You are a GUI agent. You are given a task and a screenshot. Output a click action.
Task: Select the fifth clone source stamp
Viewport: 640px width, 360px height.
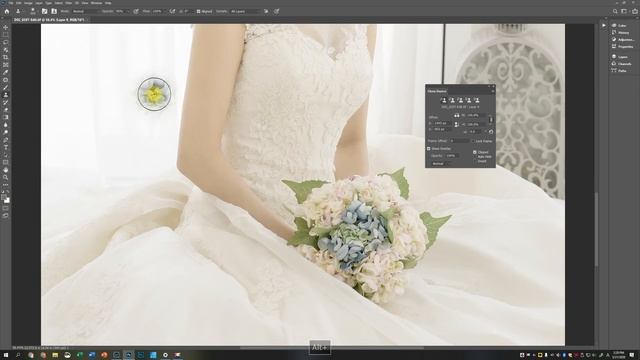477,100
